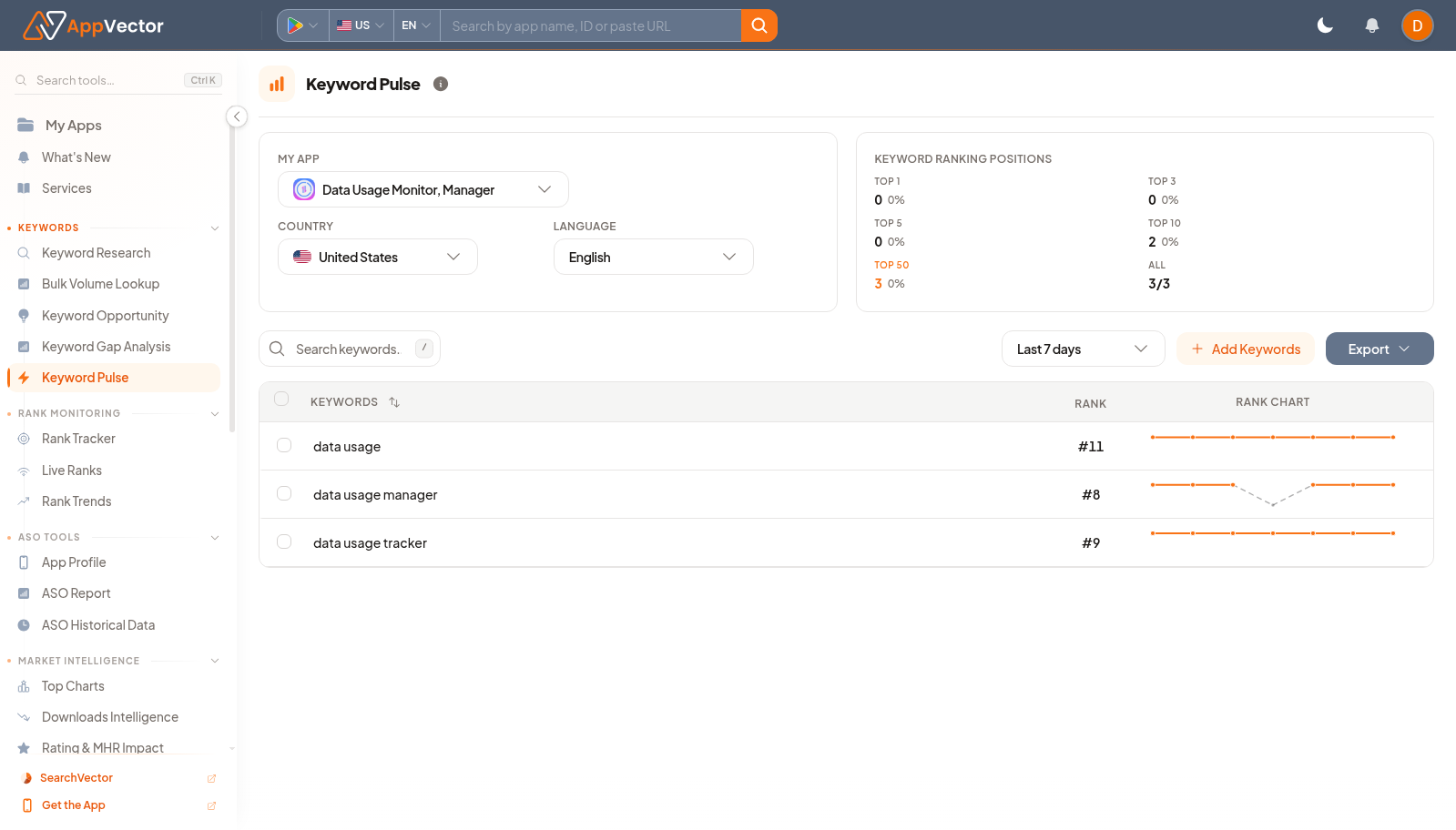
Task: Open Rating & MHR Impact
Action: (103, 748)
